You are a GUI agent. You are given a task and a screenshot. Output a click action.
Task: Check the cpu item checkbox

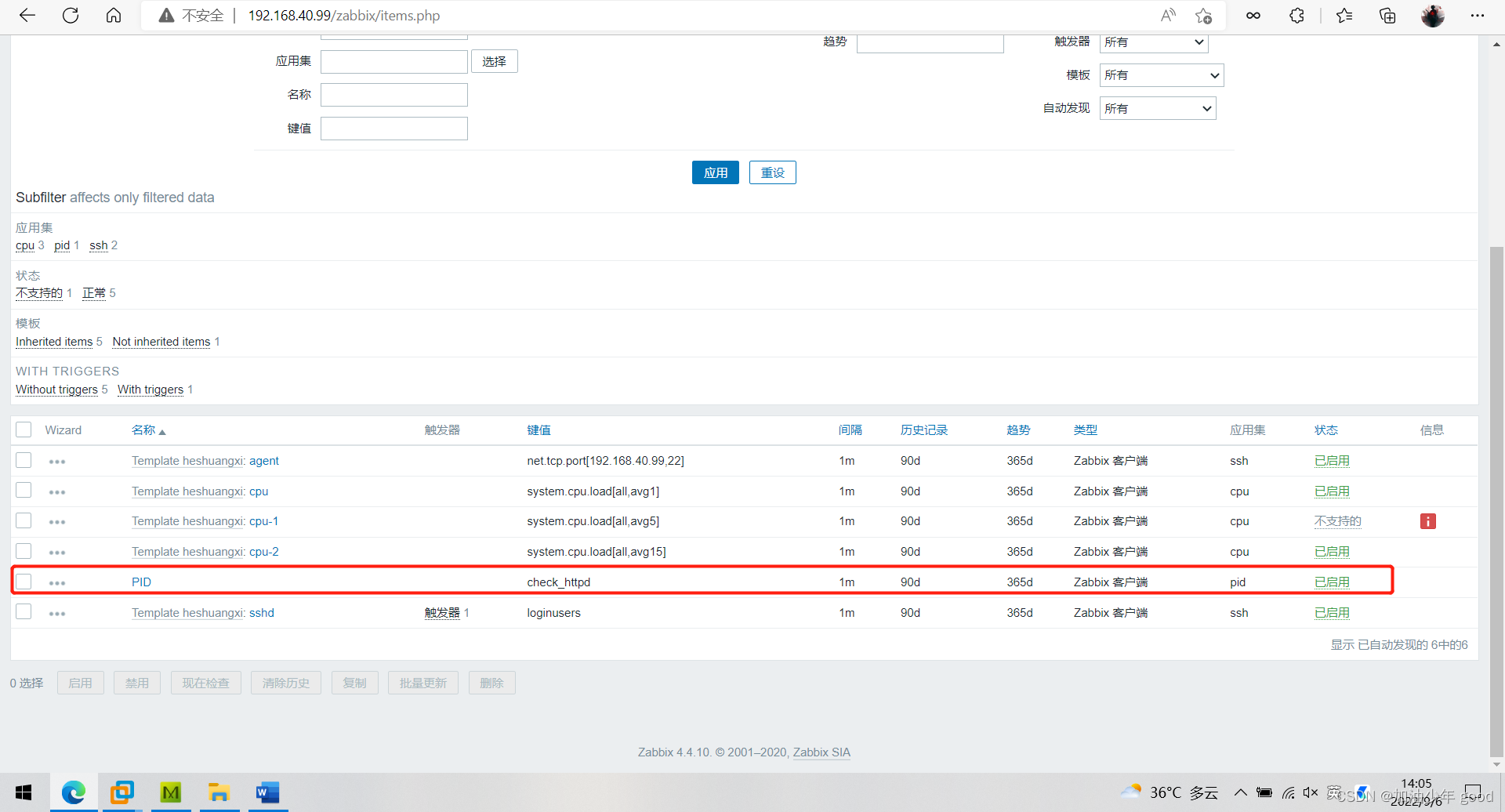pos(24,490)
